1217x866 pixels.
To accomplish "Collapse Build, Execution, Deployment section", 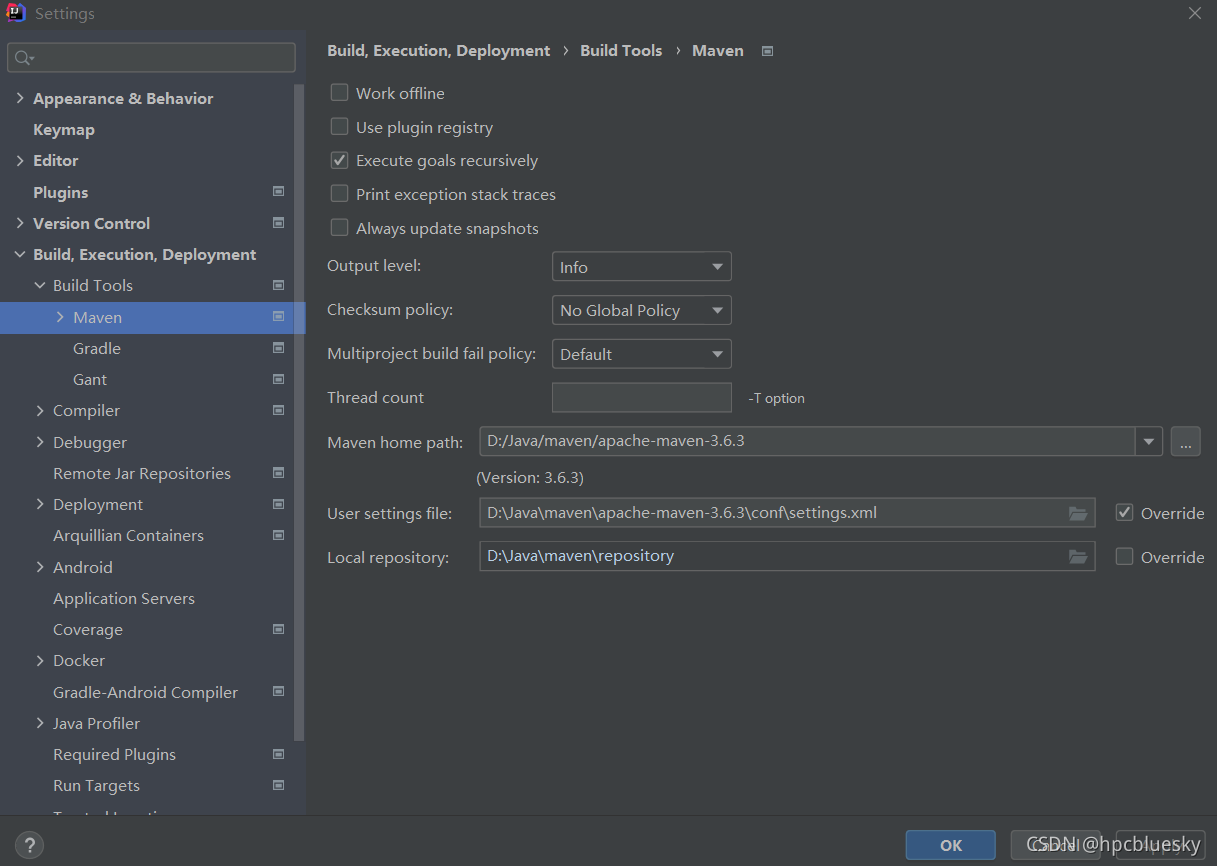I will coord(20,254).
